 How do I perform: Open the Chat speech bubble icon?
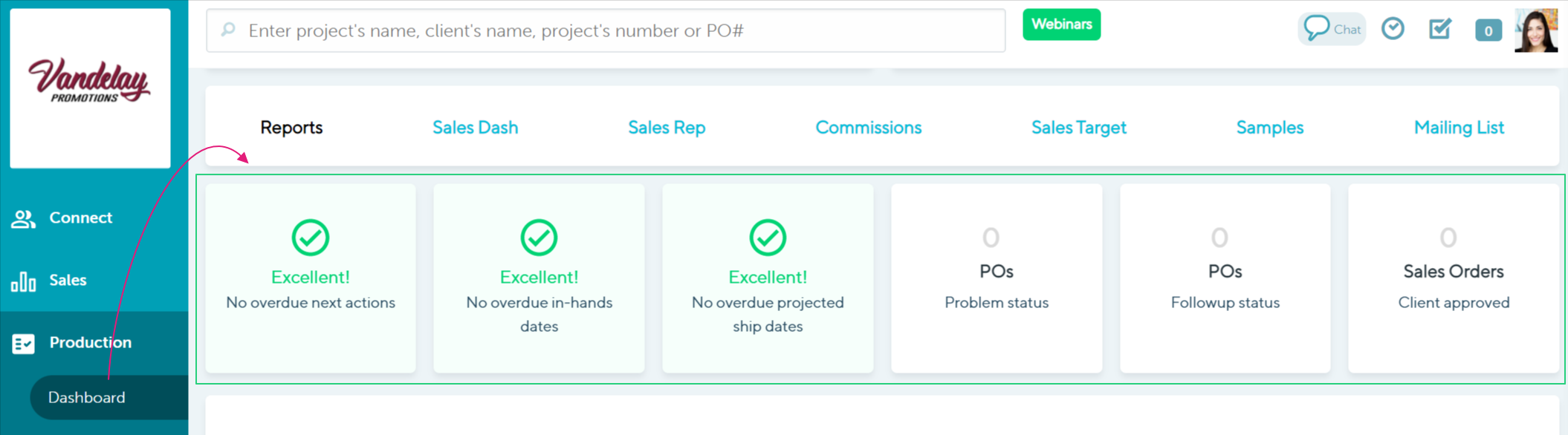(x=1316, y=28)
